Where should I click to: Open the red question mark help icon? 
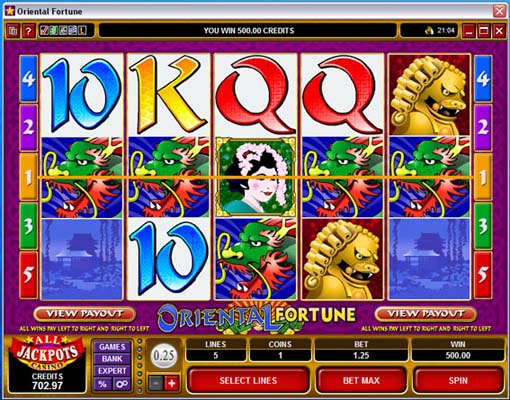(x=29, y=31)
